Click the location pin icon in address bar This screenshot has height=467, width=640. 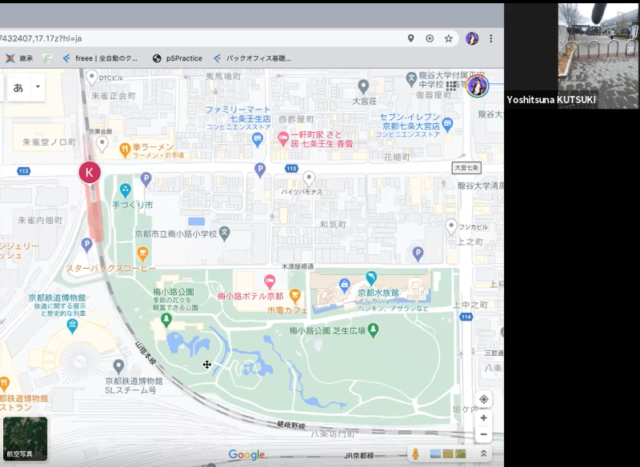coord(410,39)
